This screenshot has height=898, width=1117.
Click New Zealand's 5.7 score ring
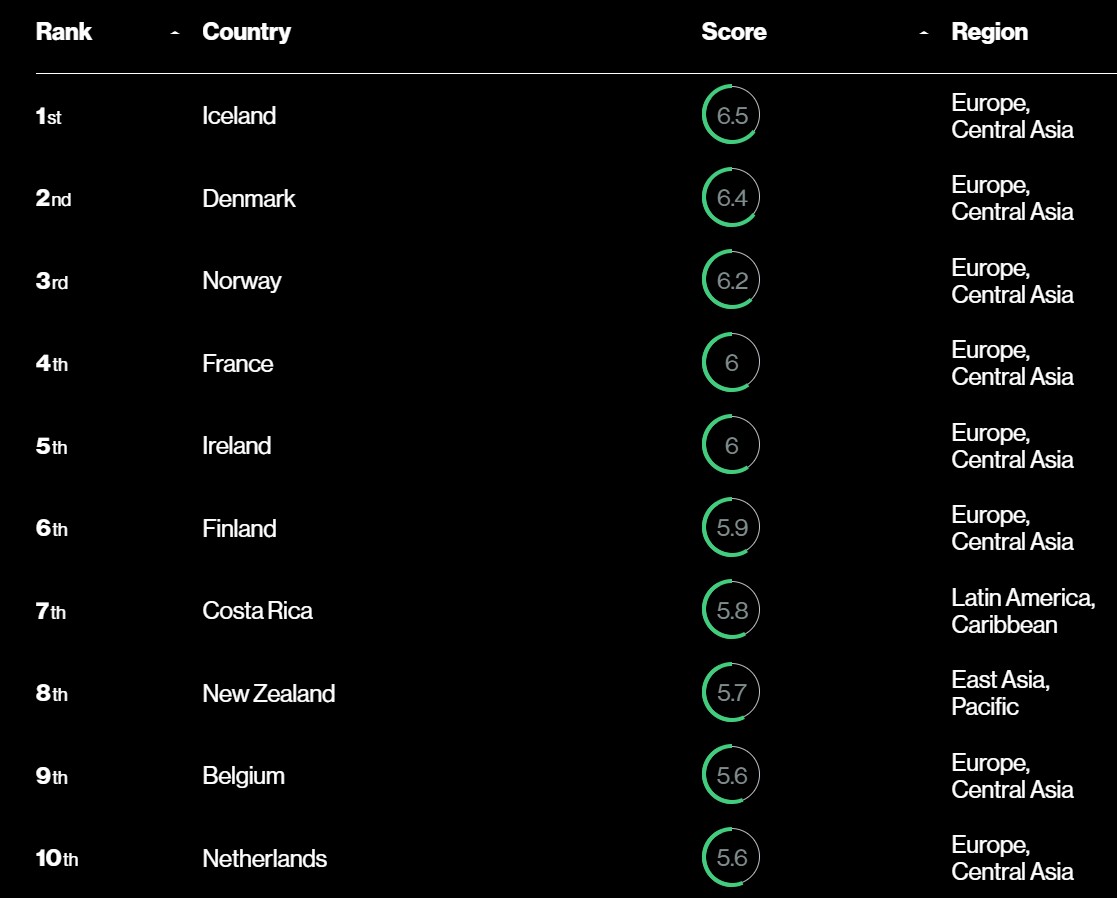(731, 693)
